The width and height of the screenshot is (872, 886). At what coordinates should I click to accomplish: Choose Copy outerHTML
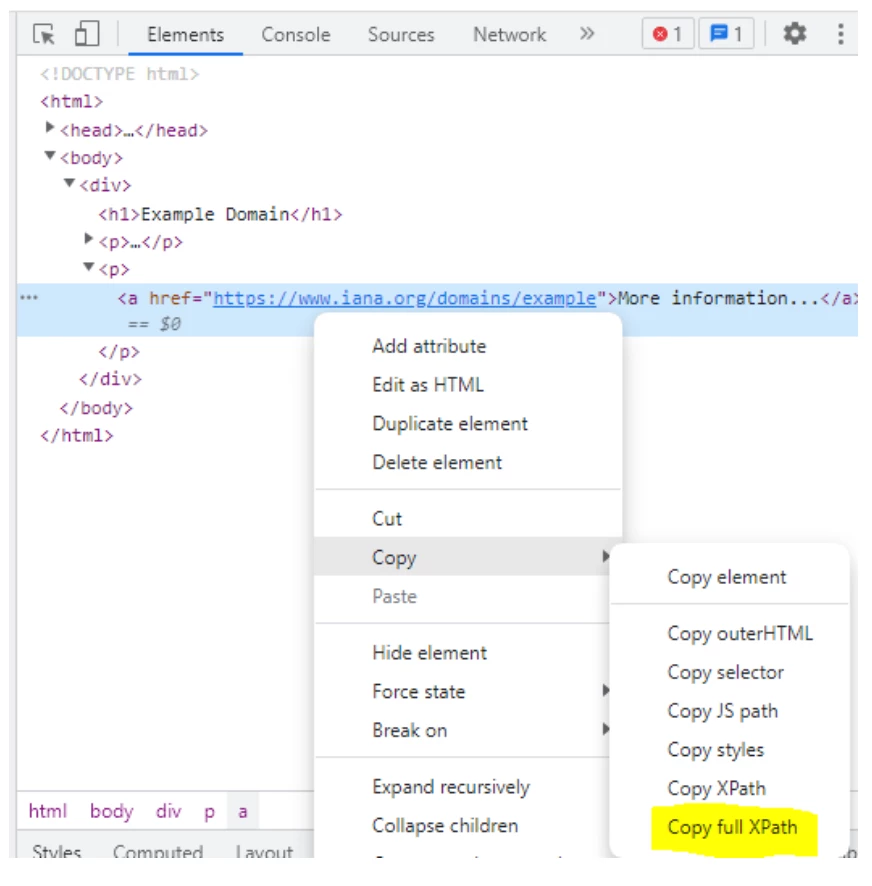[x=730, y=633]
